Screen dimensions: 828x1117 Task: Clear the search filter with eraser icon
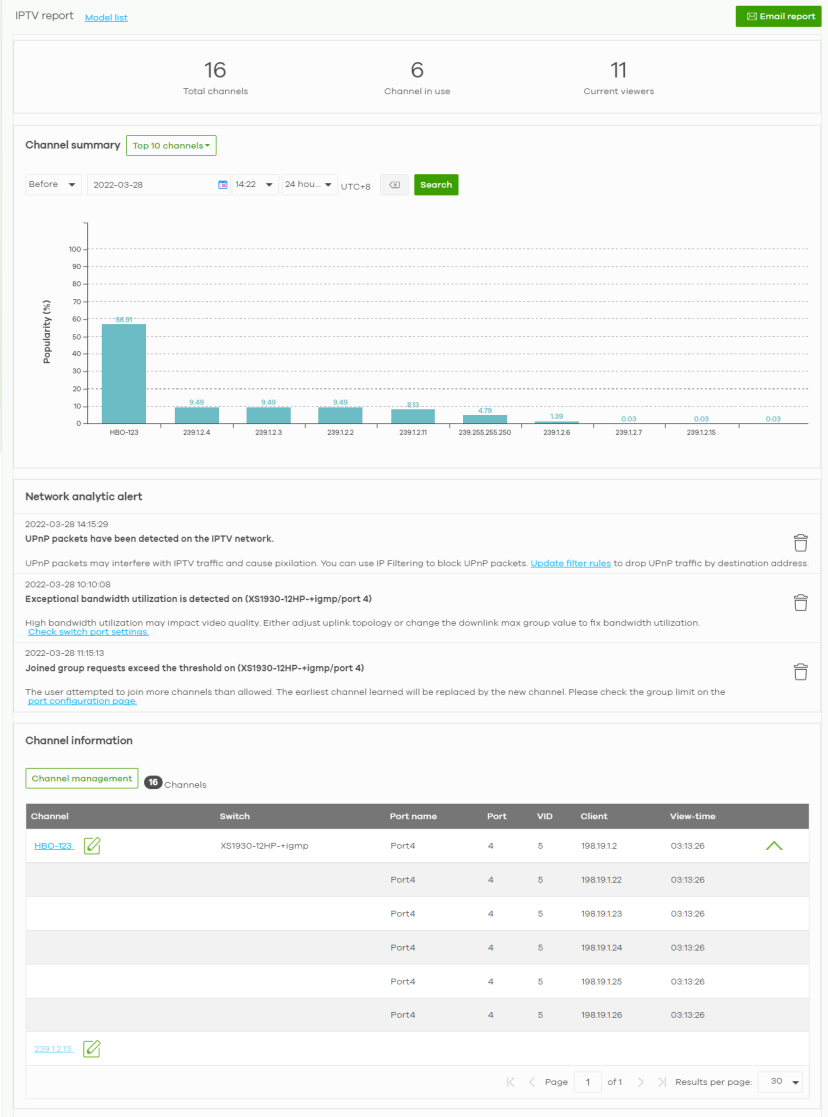click(394, 185)
